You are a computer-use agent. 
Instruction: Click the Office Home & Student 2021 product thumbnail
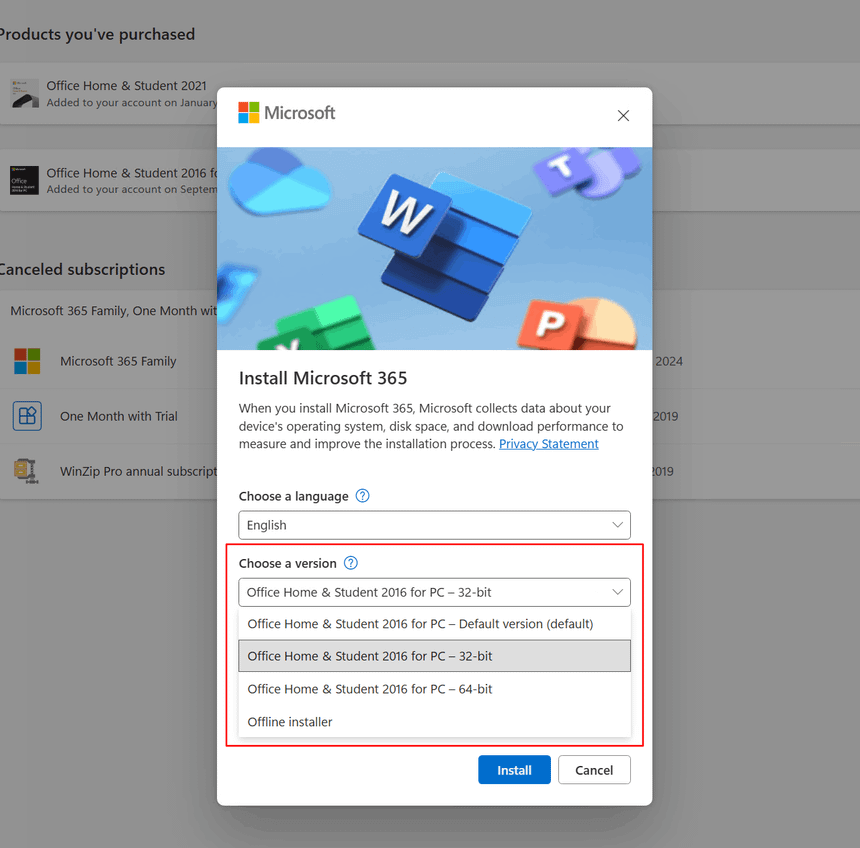24,94
